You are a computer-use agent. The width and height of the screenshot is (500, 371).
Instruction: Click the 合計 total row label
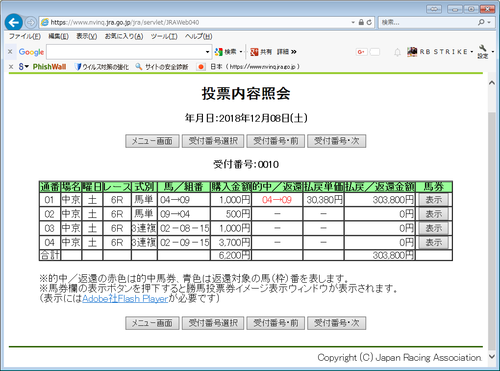click(50, 255)
